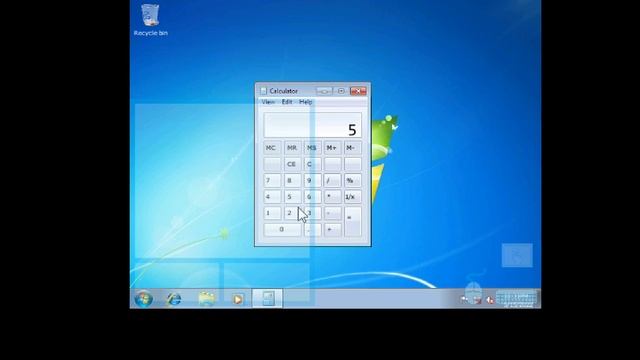Launch Windows Media Player from taskbar

[238, 299]
